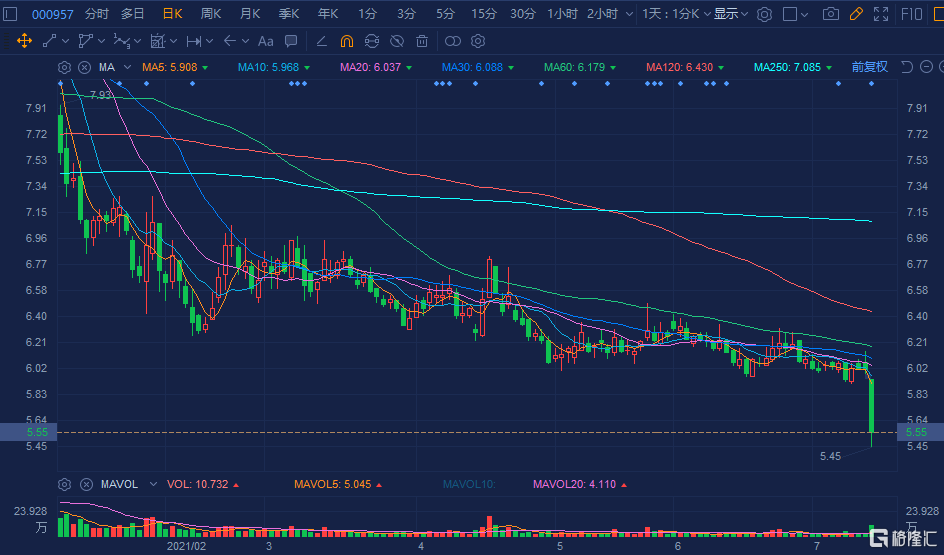The image size is (944, 555).
Task: Select the polygon shape drawing tool
Action: click(x=85, y=41)
